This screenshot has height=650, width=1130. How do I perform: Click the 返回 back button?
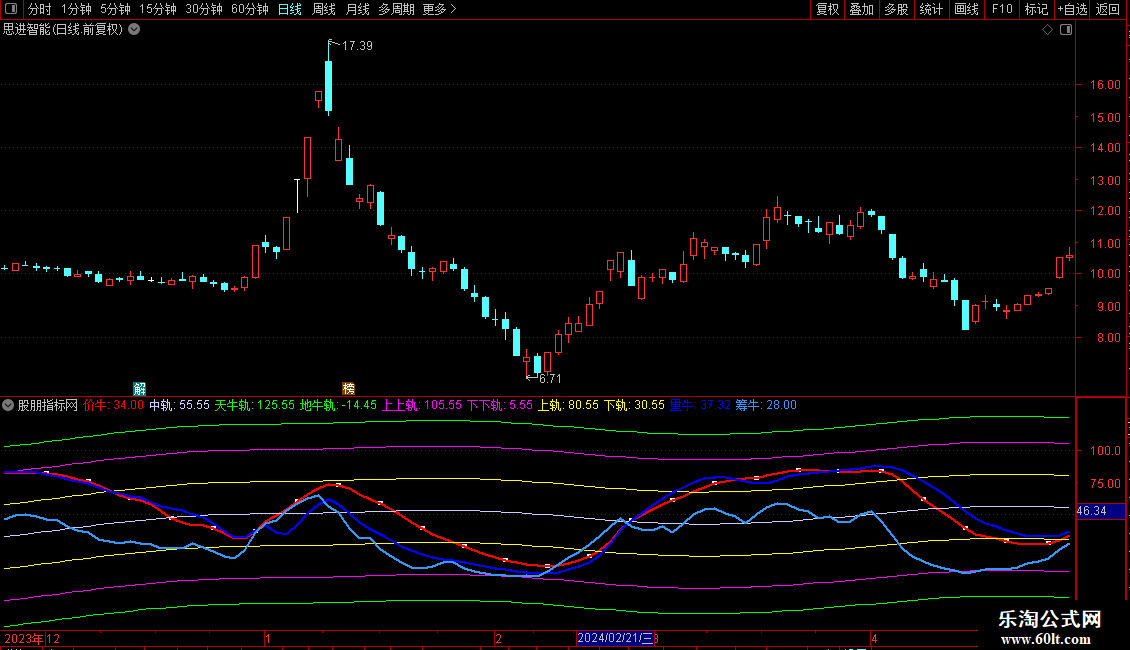tap(1108, 9)
